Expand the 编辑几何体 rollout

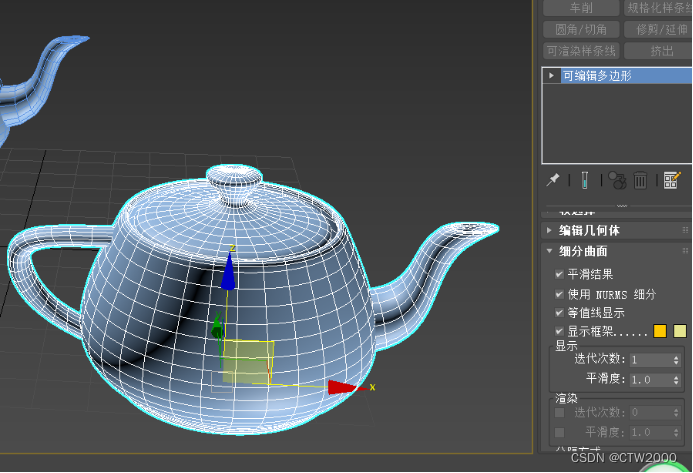(x=549, y=230)
